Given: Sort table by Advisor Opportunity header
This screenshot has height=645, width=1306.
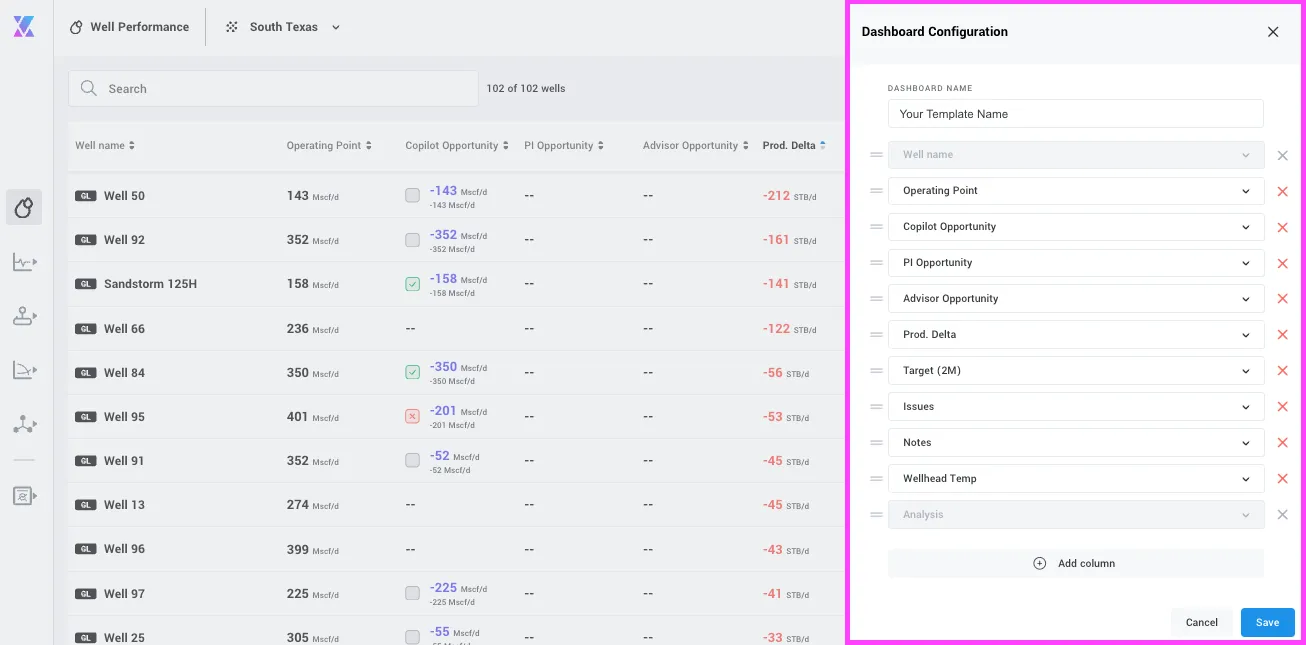Looking at the screenshot, I should pyautogui.click(x=696, y=146).
